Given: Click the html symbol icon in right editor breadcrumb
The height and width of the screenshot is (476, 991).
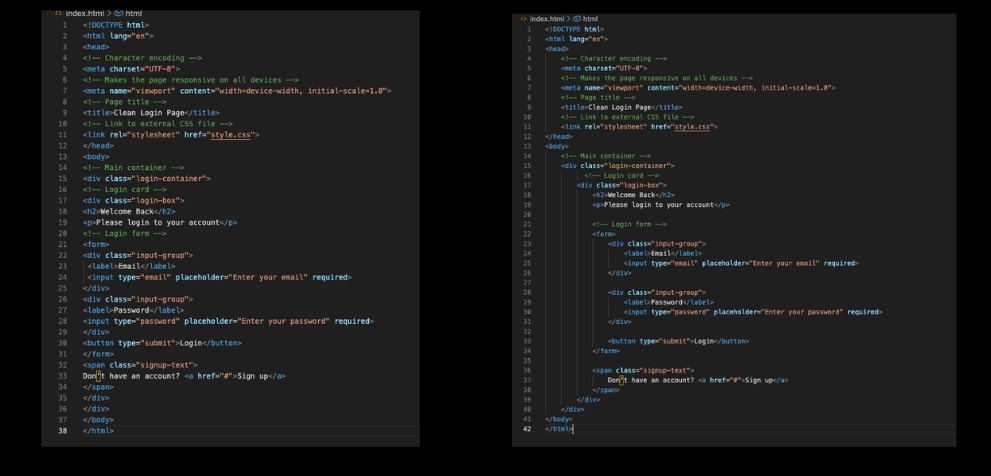Looking at the screenshot, I should [x=576, y=19].
